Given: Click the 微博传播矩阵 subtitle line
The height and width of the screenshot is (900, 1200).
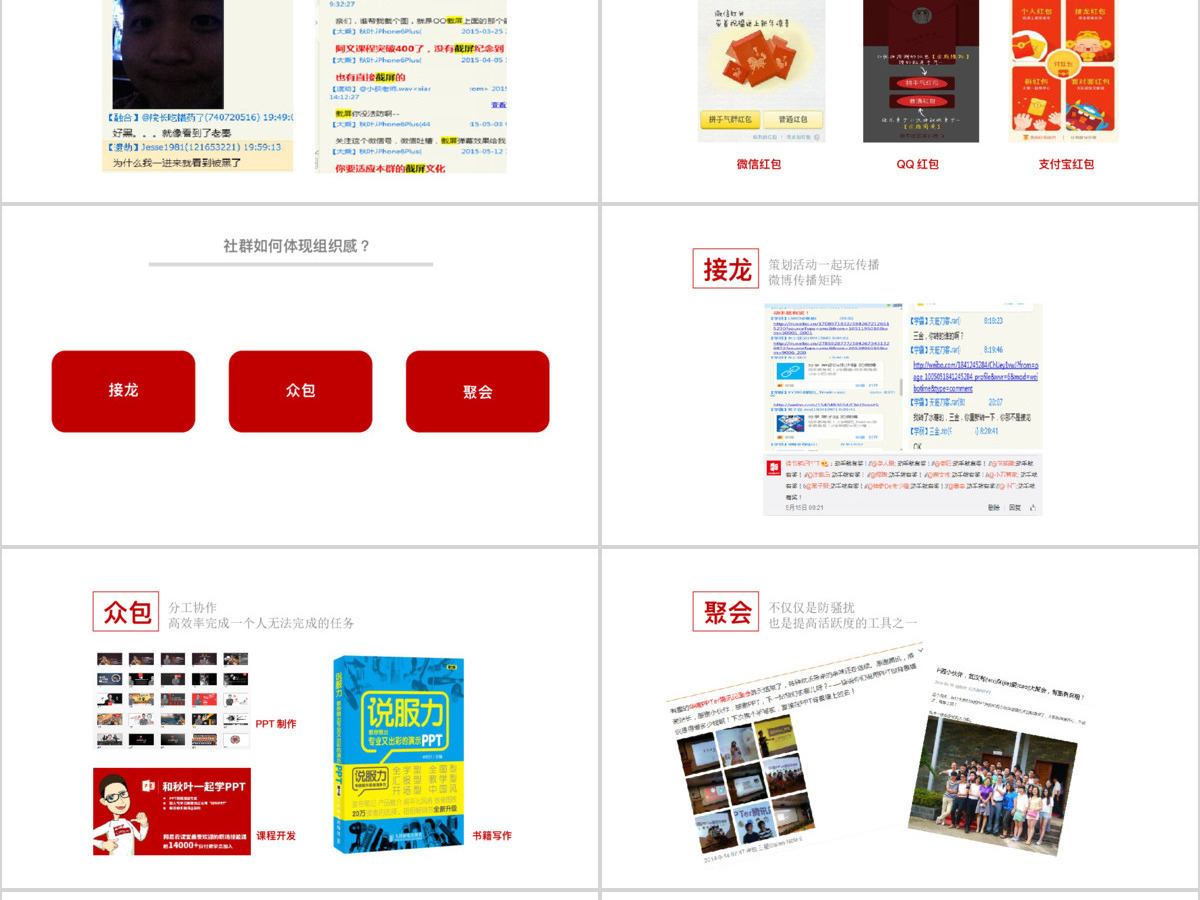Looking at the screenshot, I should (x=805, y=280).
